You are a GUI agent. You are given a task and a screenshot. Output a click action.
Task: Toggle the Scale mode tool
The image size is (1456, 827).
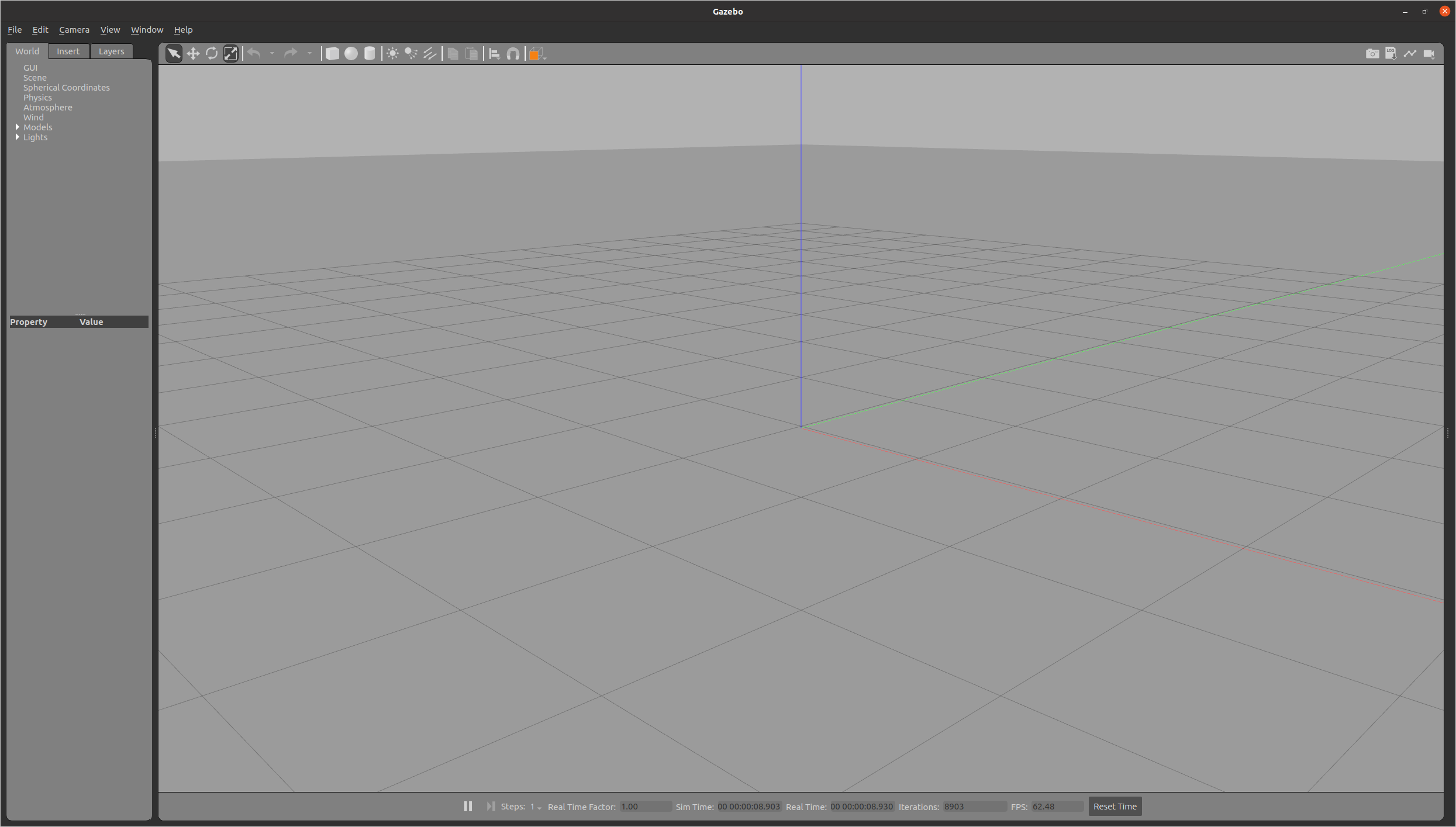pos(231,54)
